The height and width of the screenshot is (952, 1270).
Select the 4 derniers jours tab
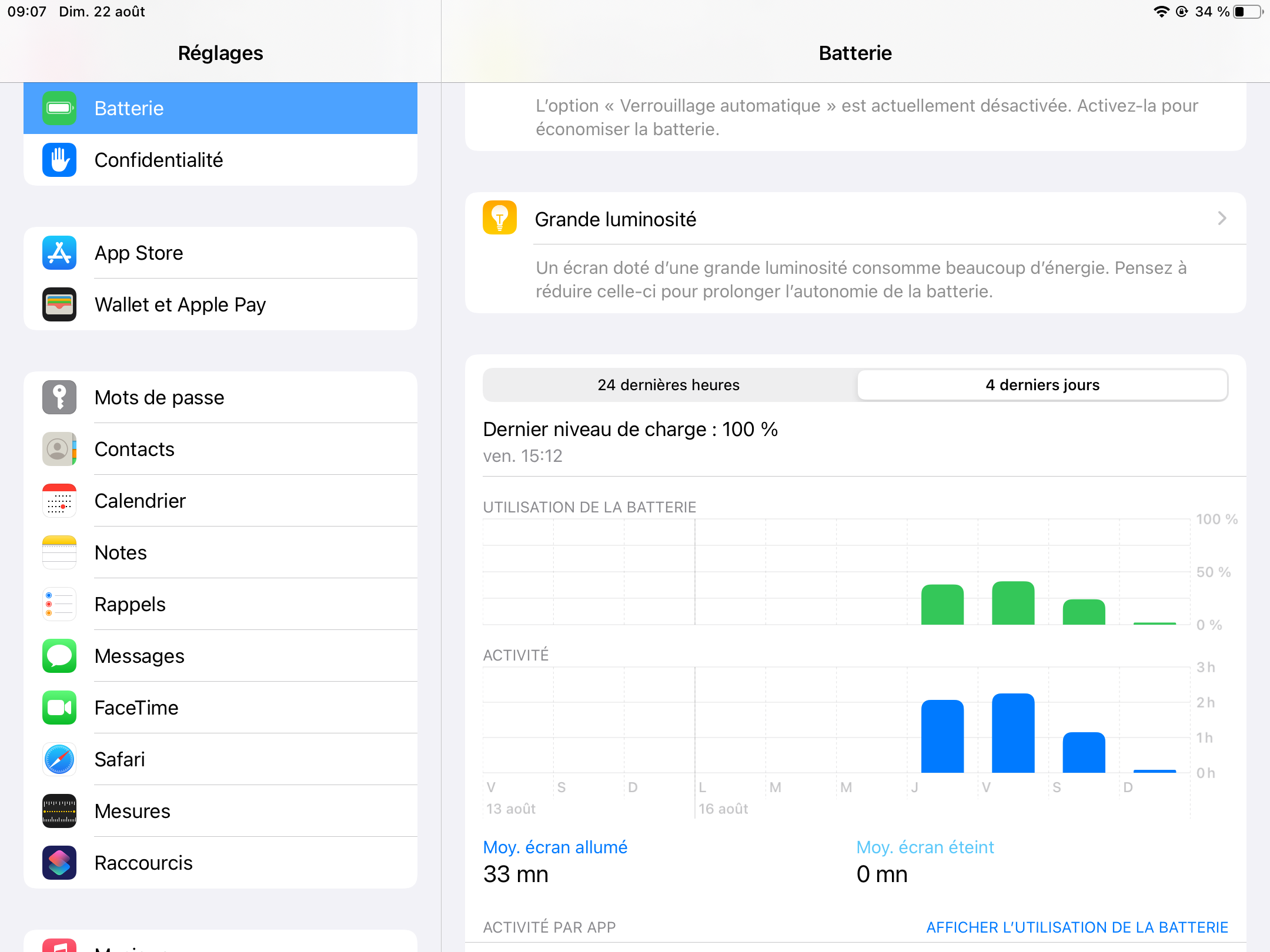pos(1042,385)
